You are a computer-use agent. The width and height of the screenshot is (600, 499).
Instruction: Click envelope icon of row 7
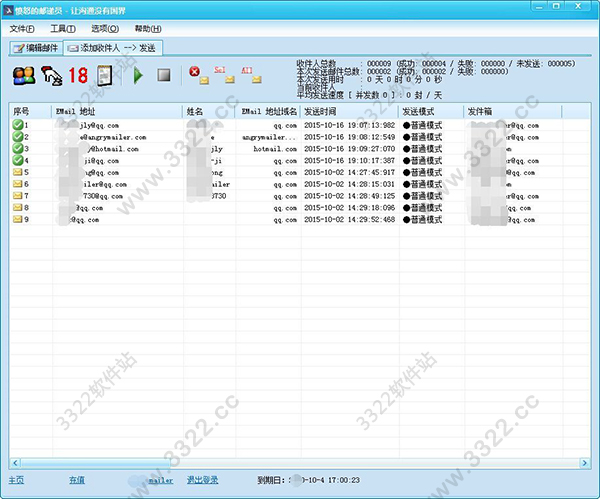[18, 196]
